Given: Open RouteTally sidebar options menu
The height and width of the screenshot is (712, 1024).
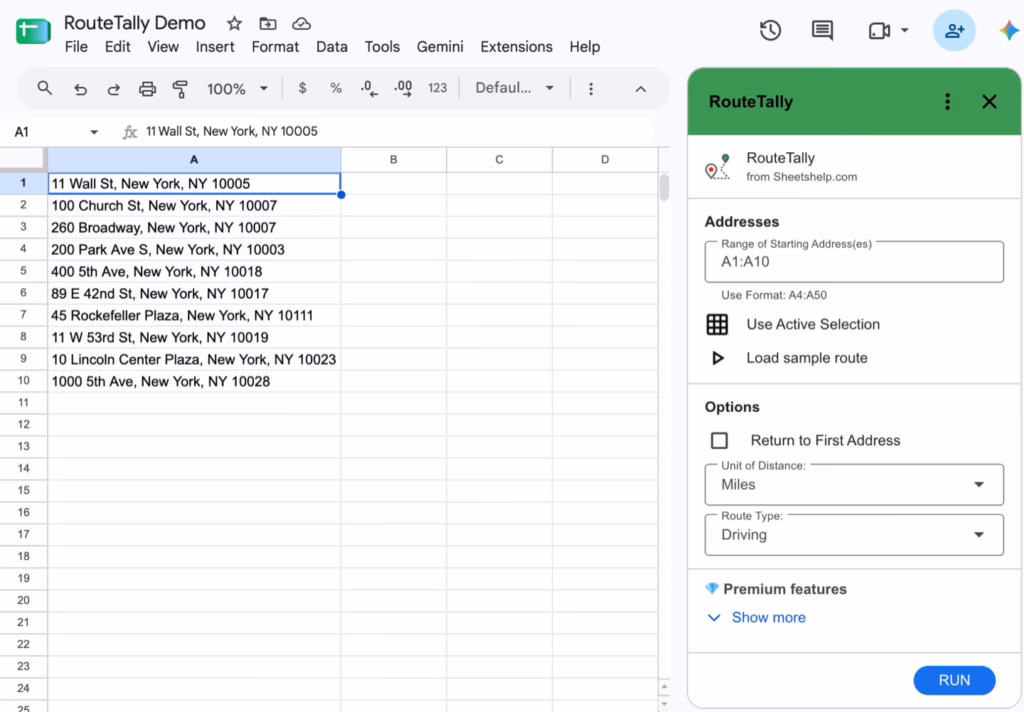Looking at the screenshot, I should (x=948, y=101).
